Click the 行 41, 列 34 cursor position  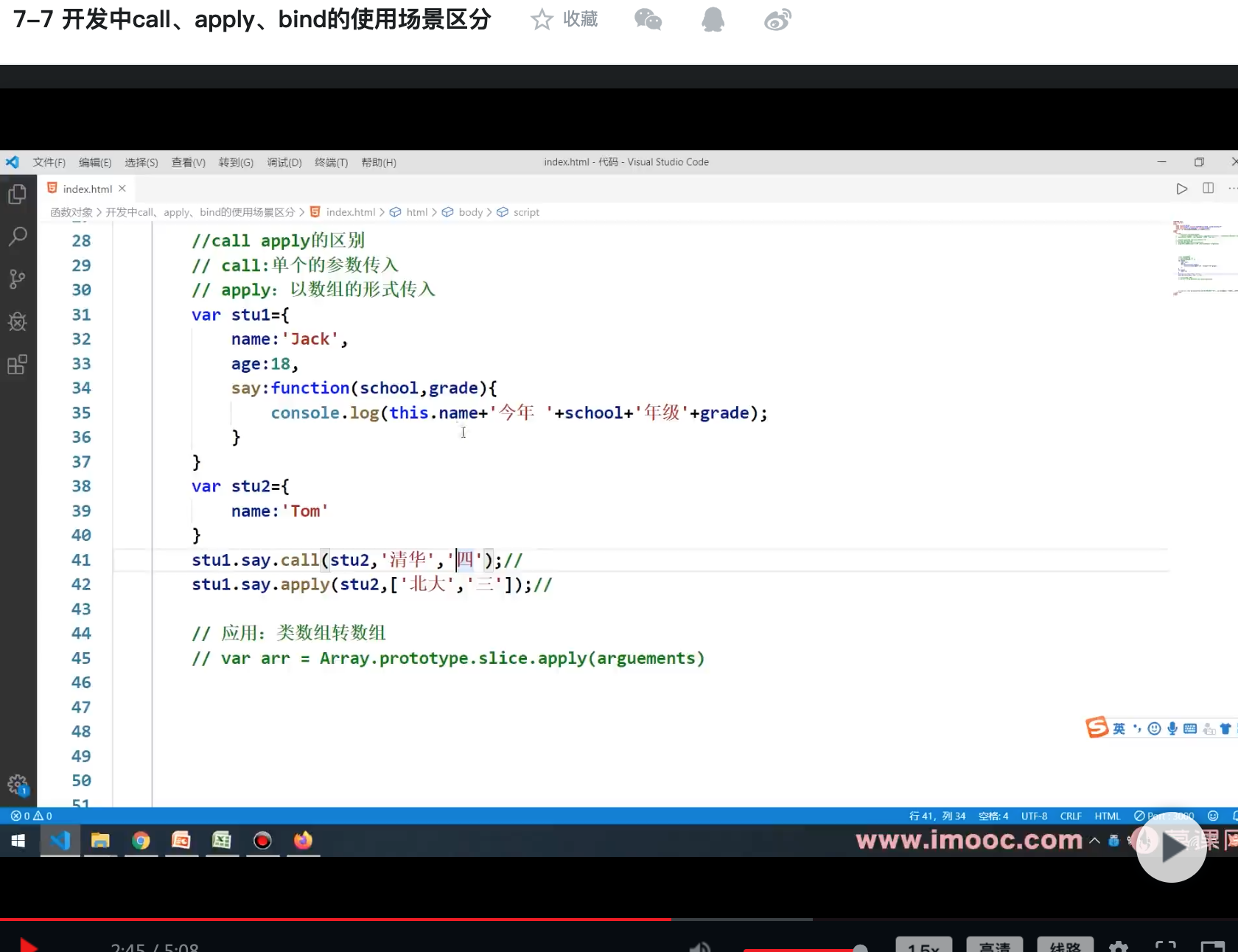tap(937, 816)
